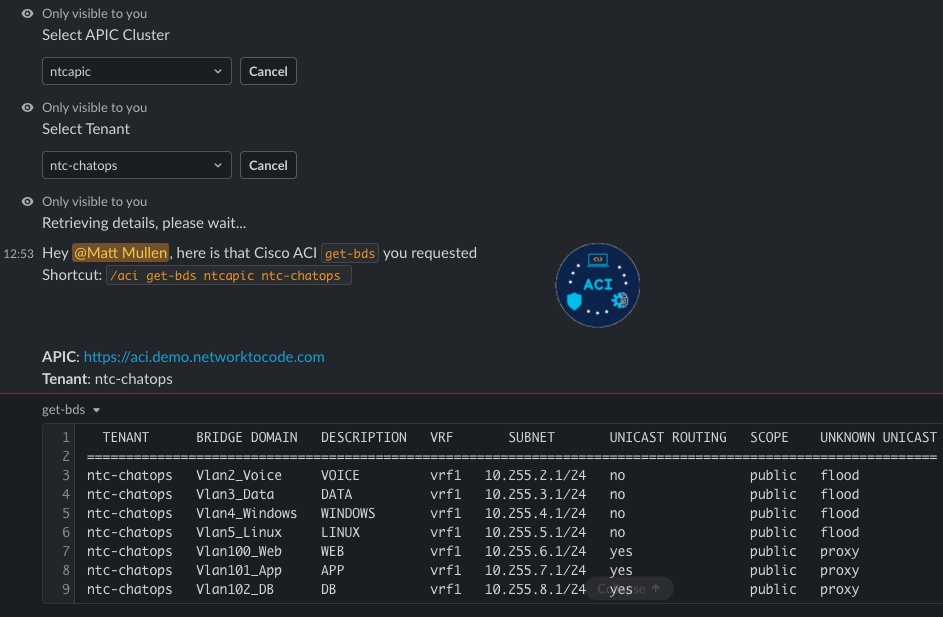943x617 pixels.
Task: Click the eye icon beside Select APIC Cluster
Action: (28, 13)
